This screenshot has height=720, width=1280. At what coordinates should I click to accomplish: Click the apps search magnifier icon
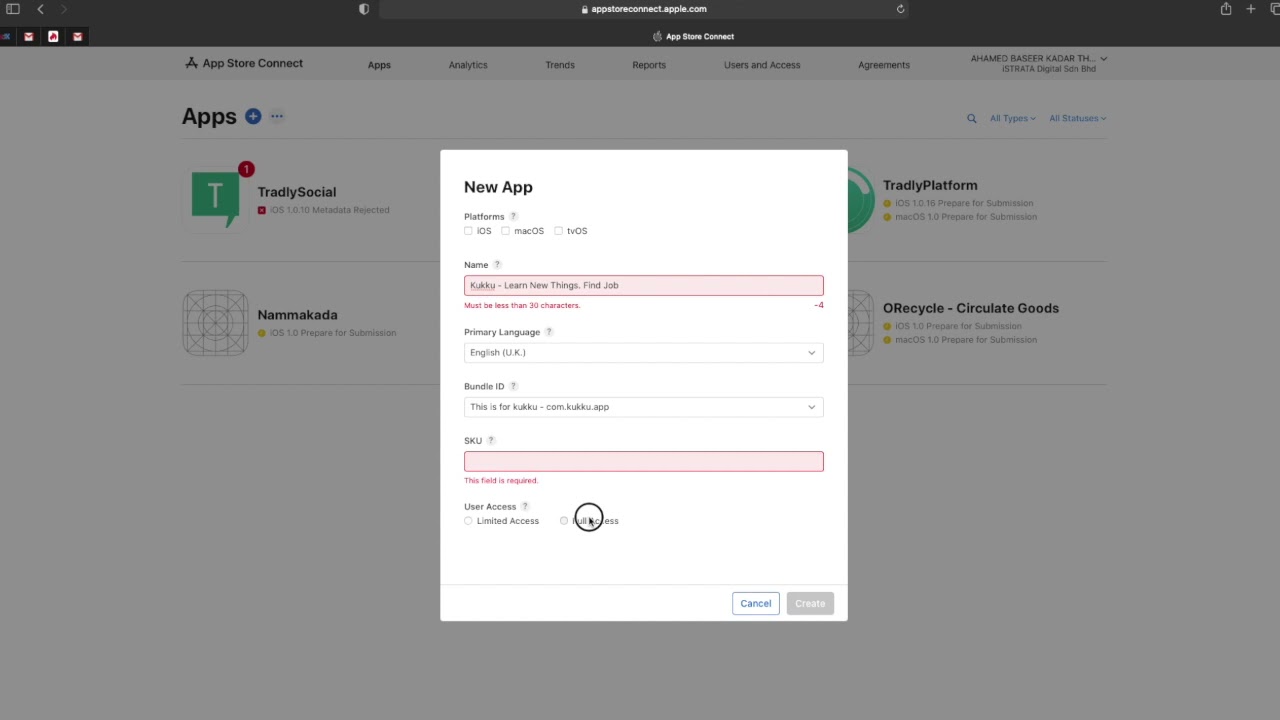point(971,118)
